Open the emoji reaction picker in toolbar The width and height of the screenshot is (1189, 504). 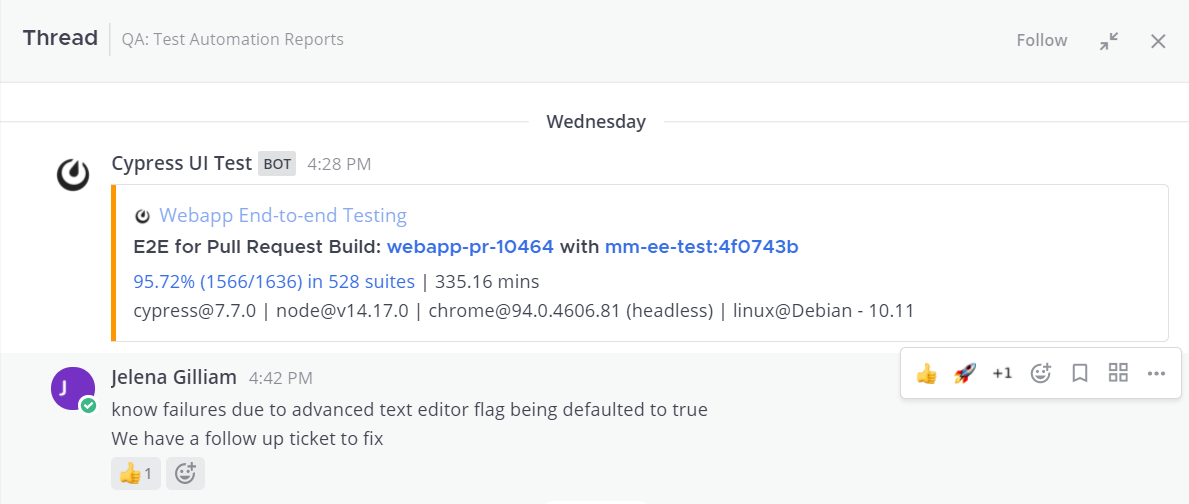pyautogui.click(x=1041, y=373)
